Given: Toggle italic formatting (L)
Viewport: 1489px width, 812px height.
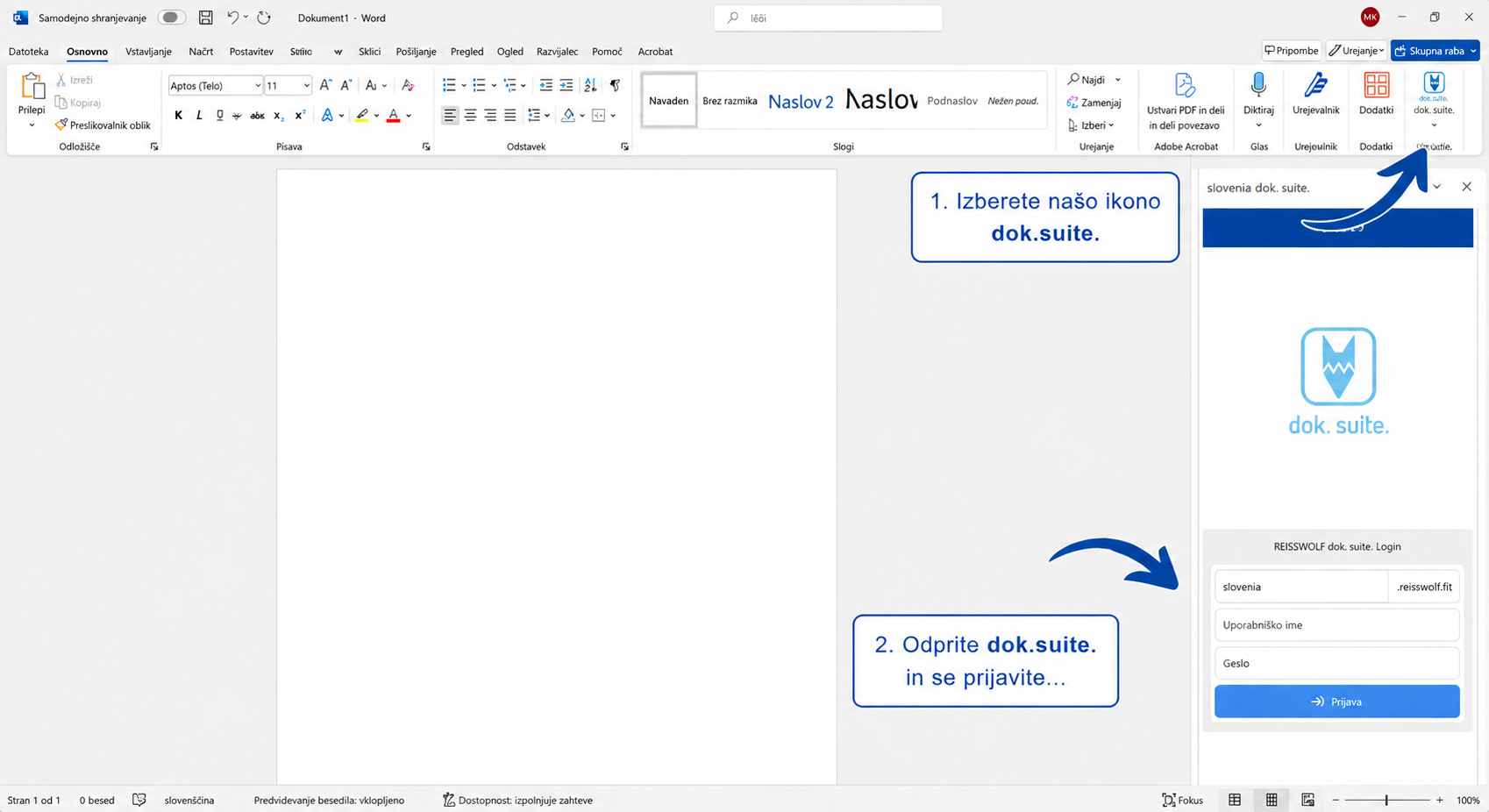Looking at the screenshot, I should pyautogui.click(x=199, y=115).
